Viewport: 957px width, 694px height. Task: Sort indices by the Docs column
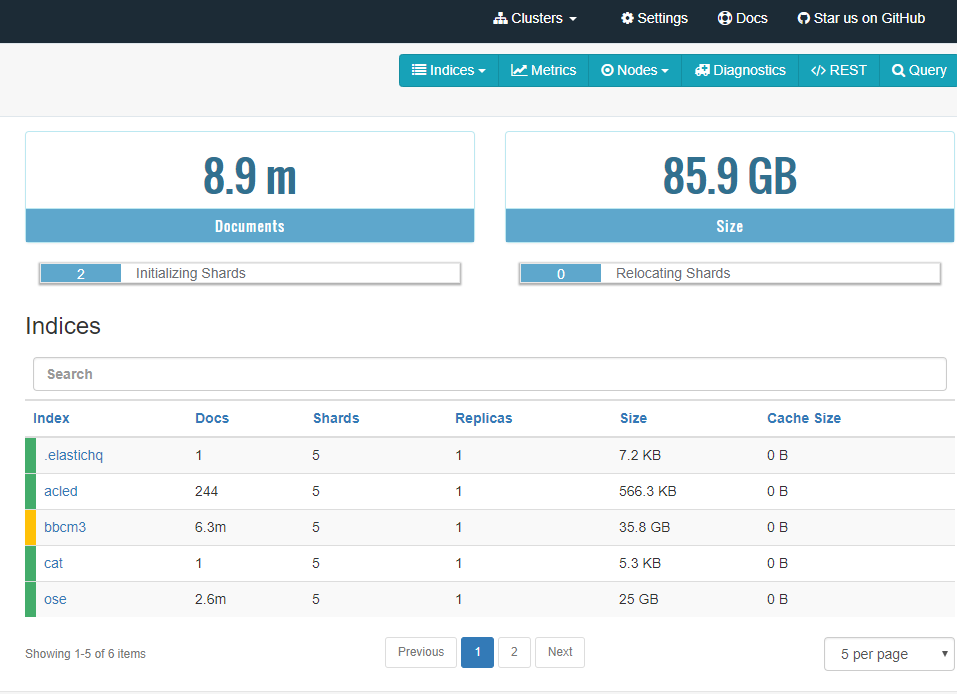(212, 418)
